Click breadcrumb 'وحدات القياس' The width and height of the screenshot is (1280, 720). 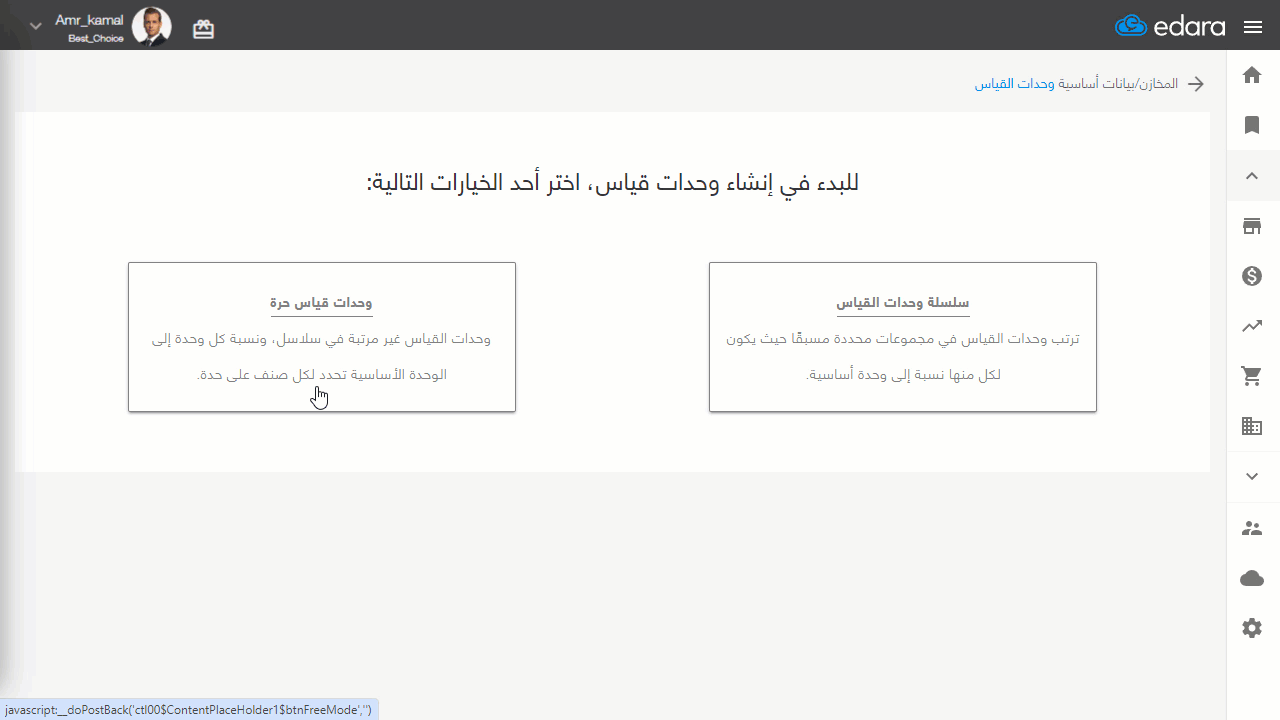click(x=1015, y=84)
